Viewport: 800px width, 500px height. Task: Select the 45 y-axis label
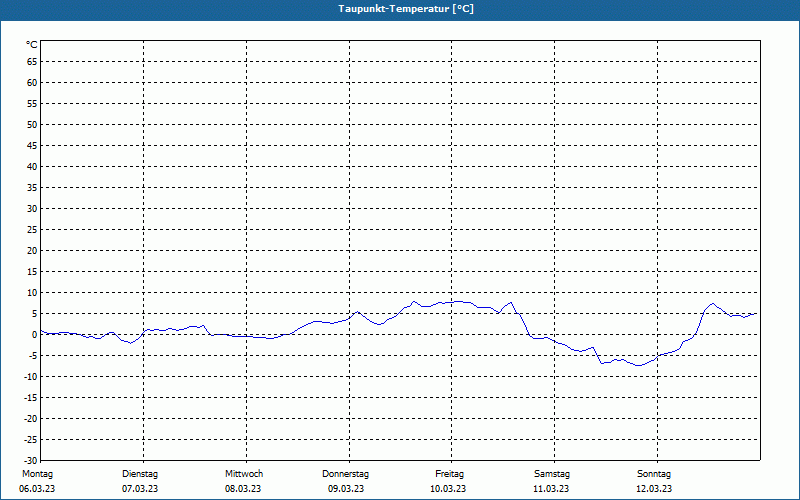point(32,145)
